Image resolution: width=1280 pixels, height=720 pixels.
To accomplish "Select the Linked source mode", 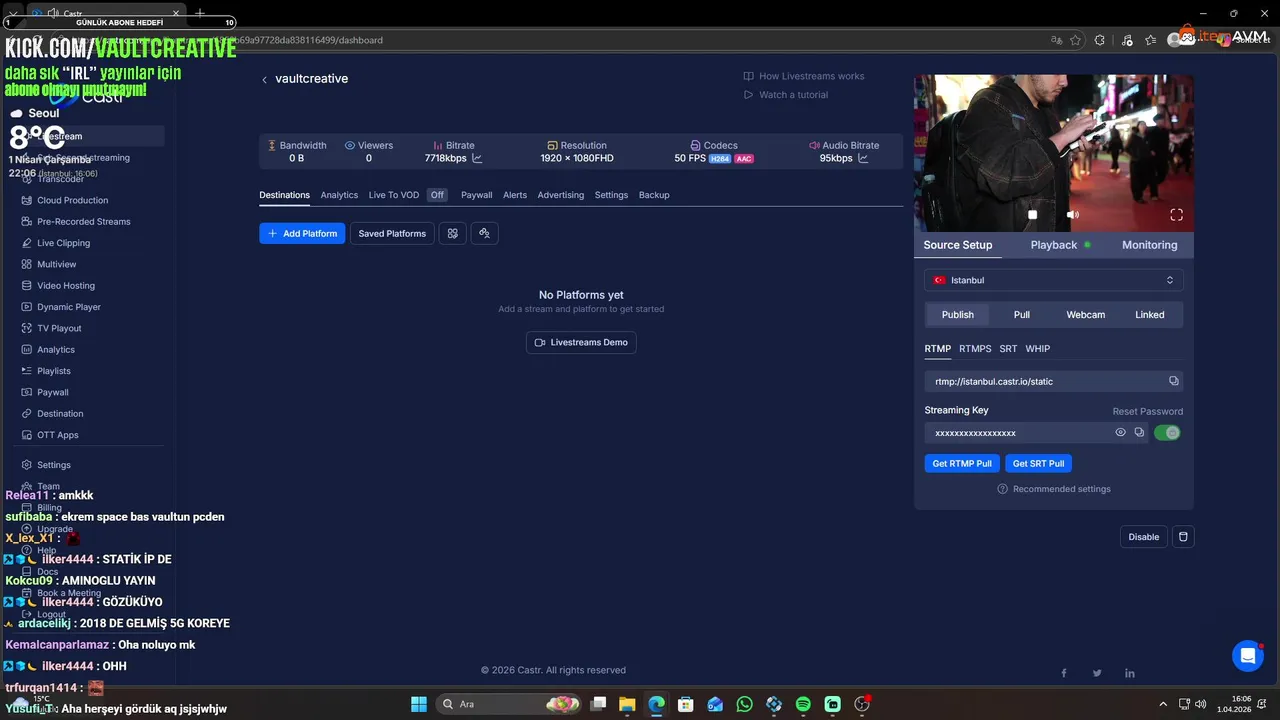I will [x=1149, y=314].
